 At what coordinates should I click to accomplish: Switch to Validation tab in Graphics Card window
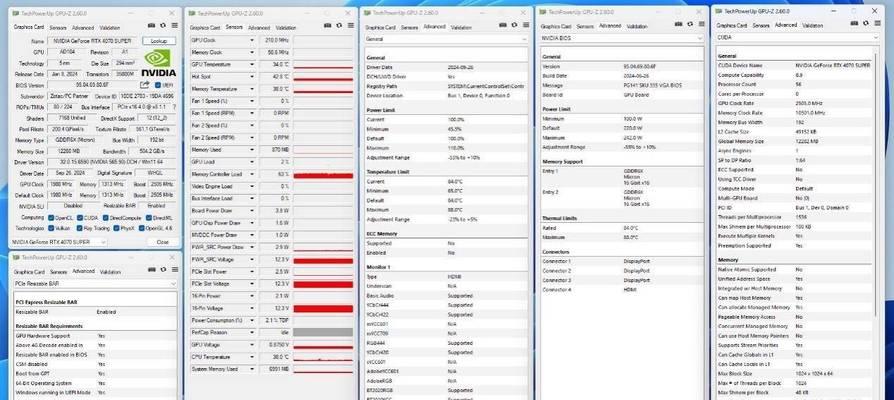[109, 27]
